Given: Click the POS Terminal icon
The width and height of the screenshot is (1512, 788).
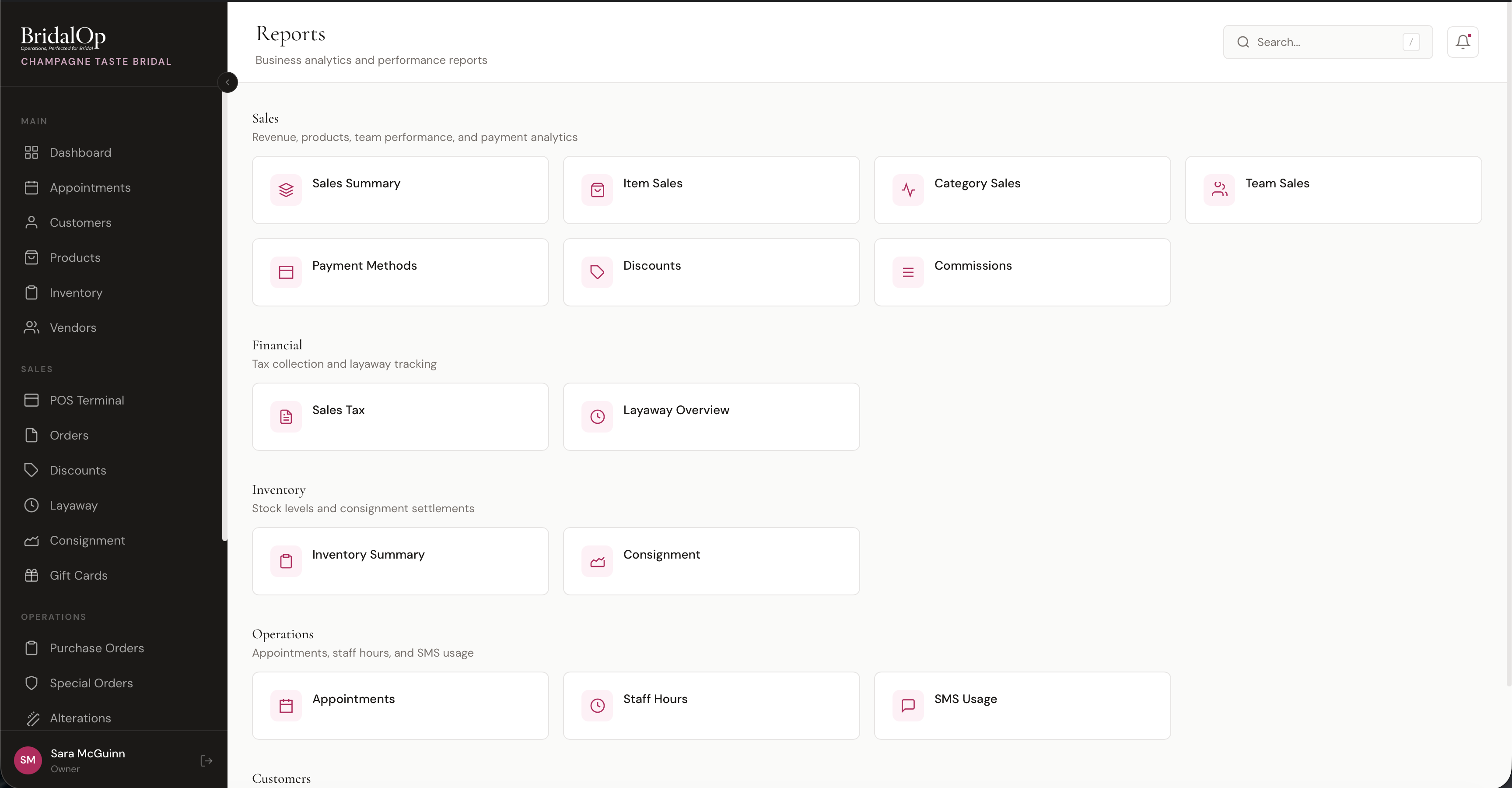Looking at the screenshot, I should coord(31,400).
